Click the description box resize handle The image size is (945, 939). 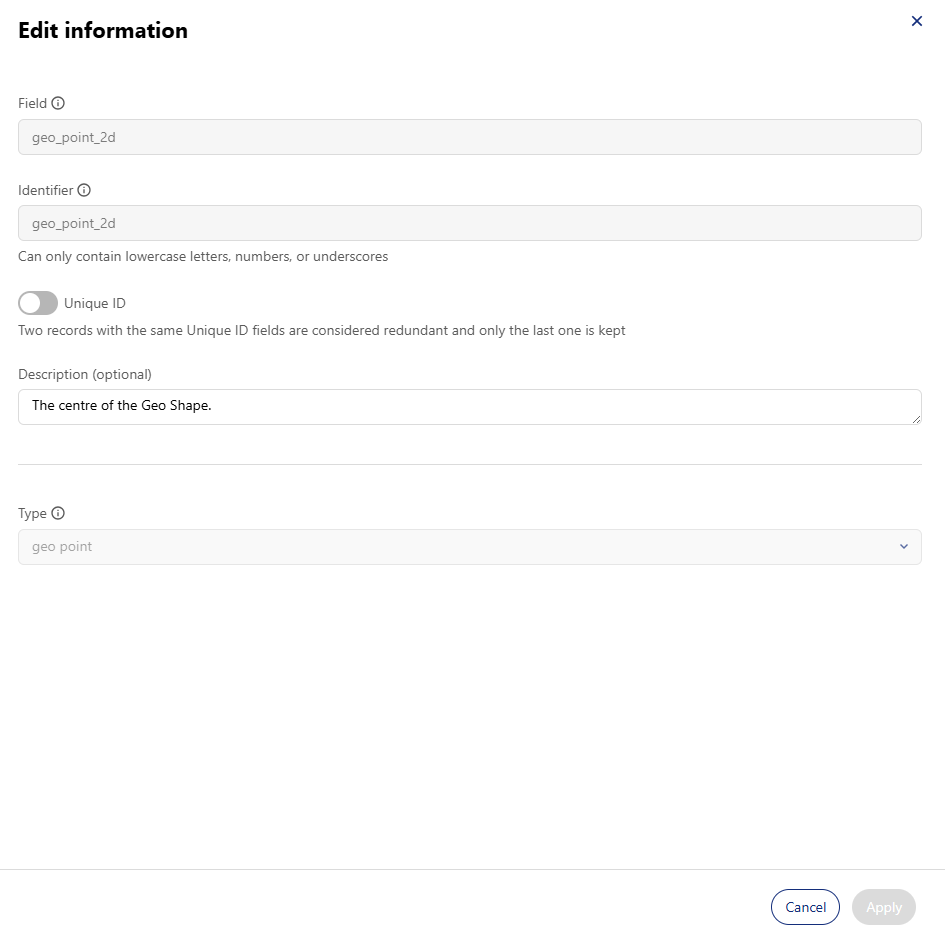[916, 419]
